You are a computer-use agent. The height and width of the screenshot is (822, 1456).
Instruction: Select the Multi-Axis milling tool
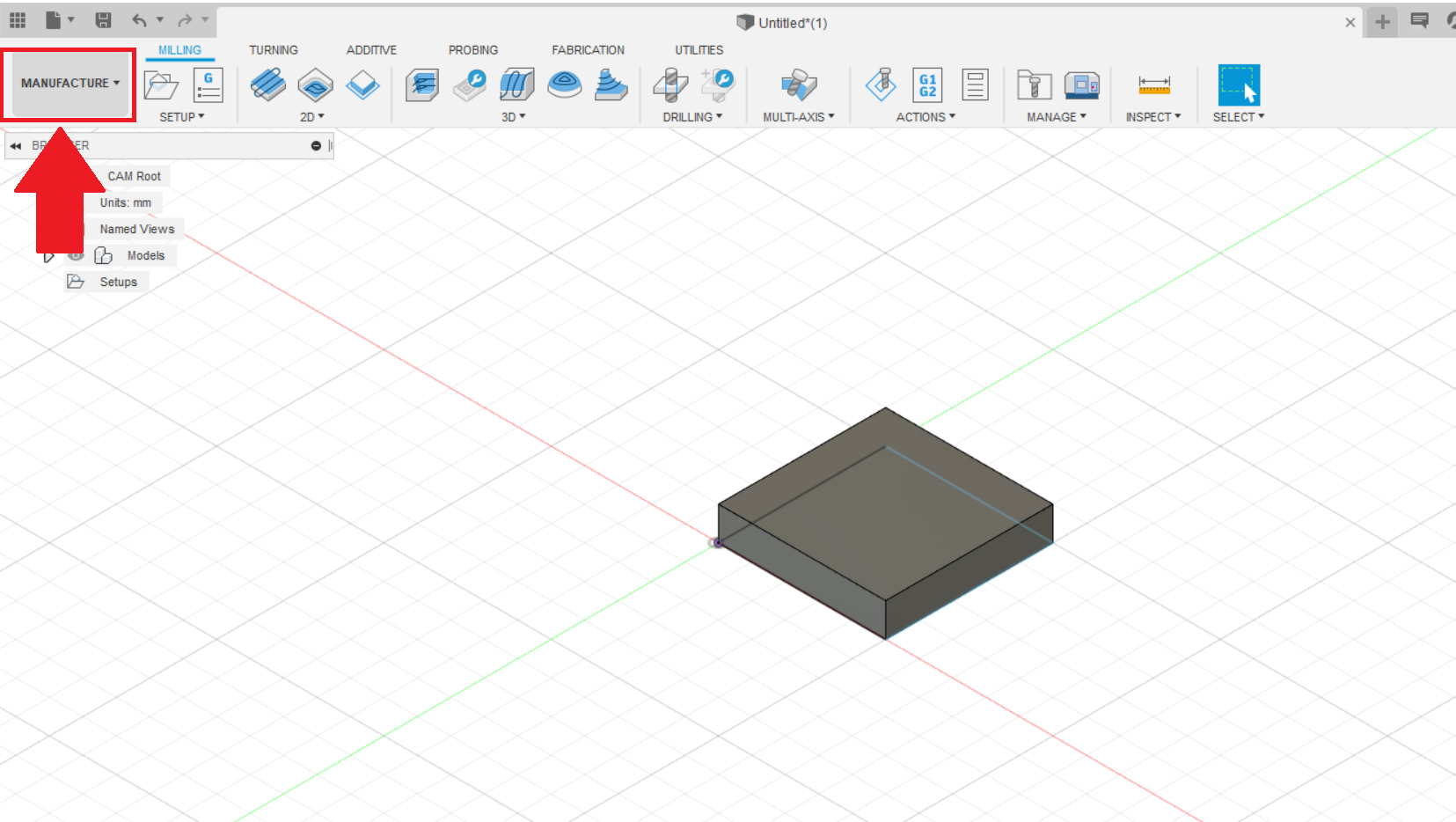point(799,85)
